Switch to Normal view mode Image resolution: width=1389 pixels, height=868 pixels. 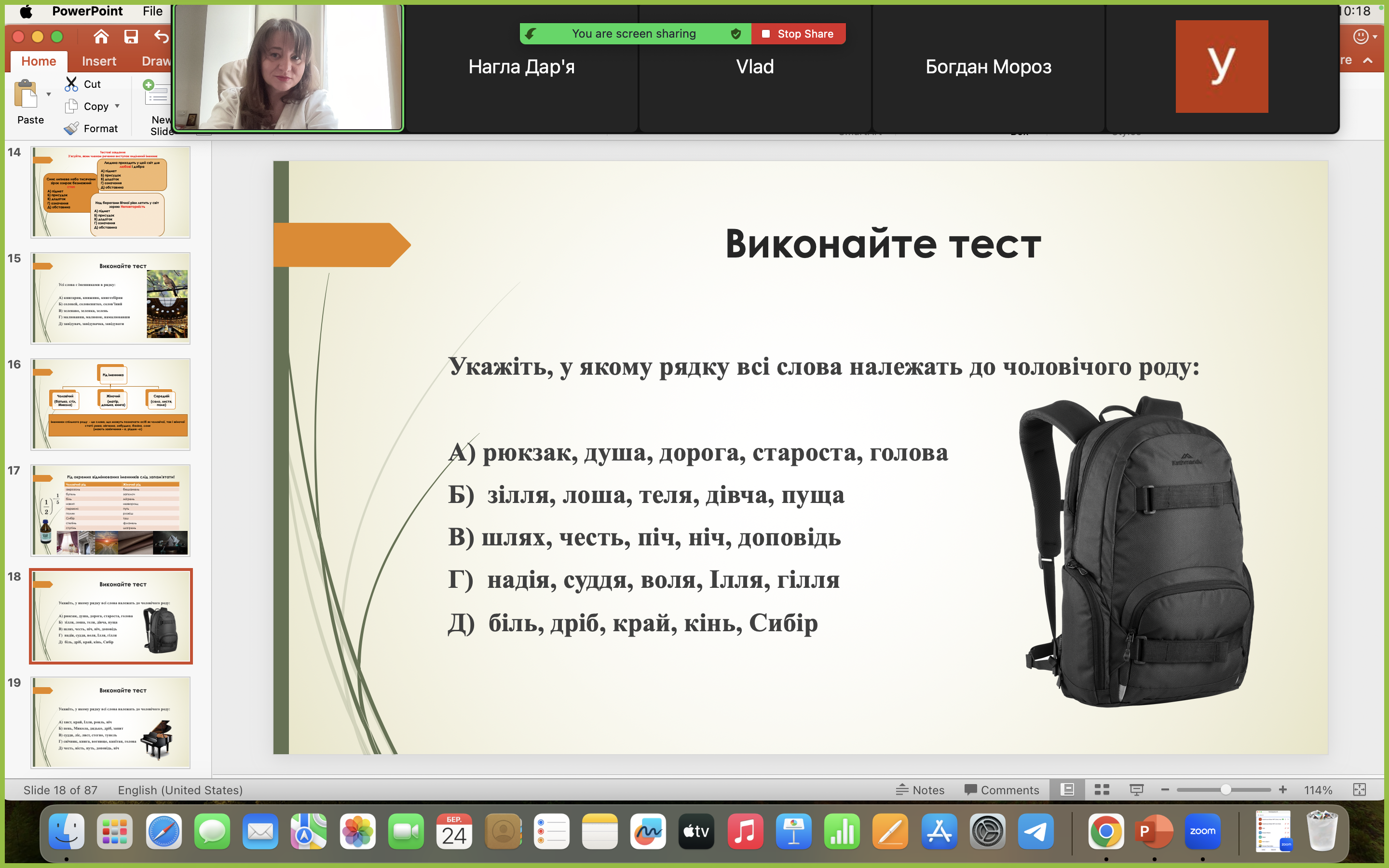click(1067, 790)
